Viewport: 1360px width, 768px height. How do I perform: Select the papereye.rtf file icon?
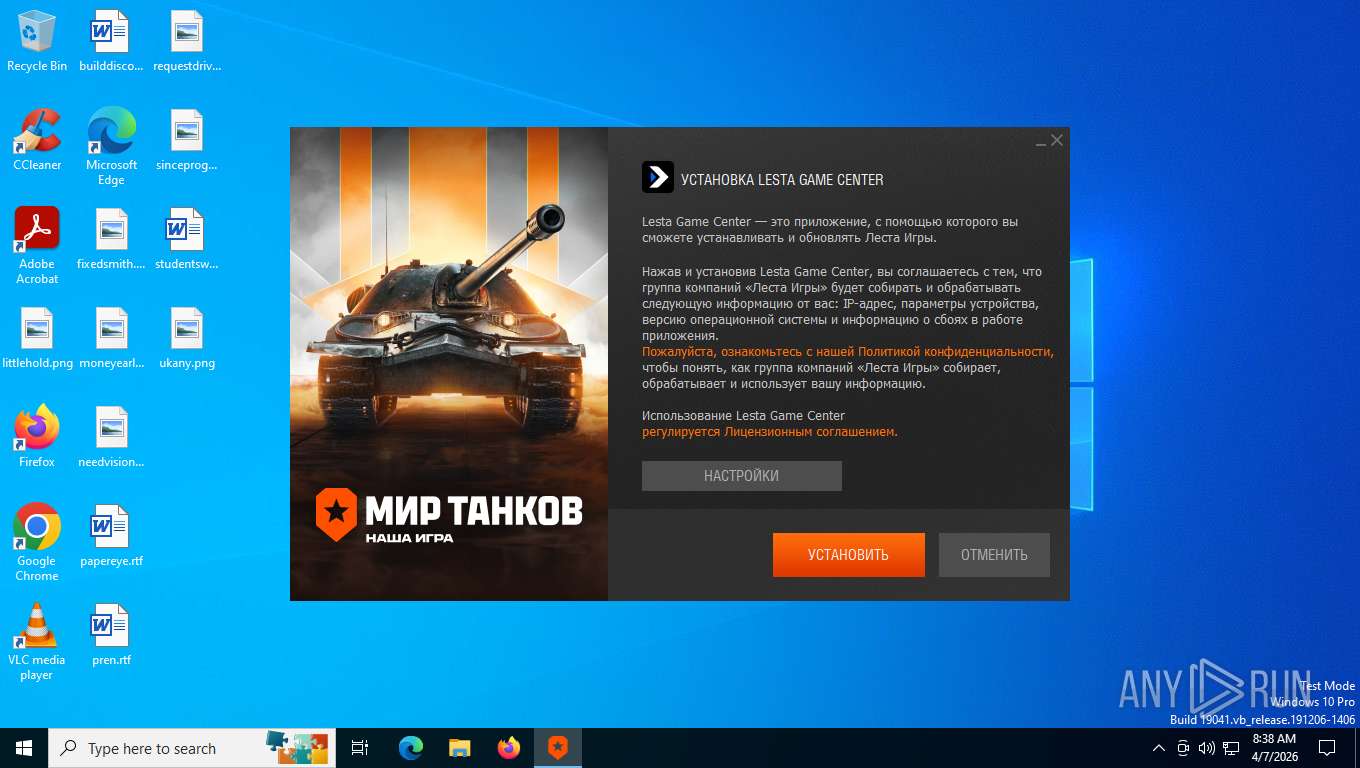click(111, 536)
